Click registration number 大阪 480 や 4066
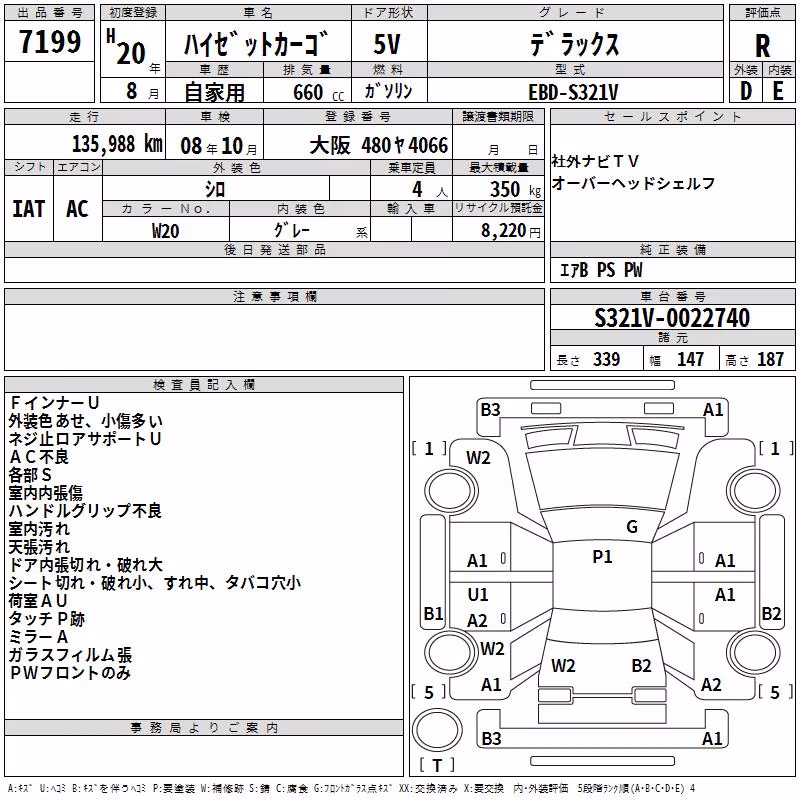This screenshot has height=800, width=800. pos(378,146)
